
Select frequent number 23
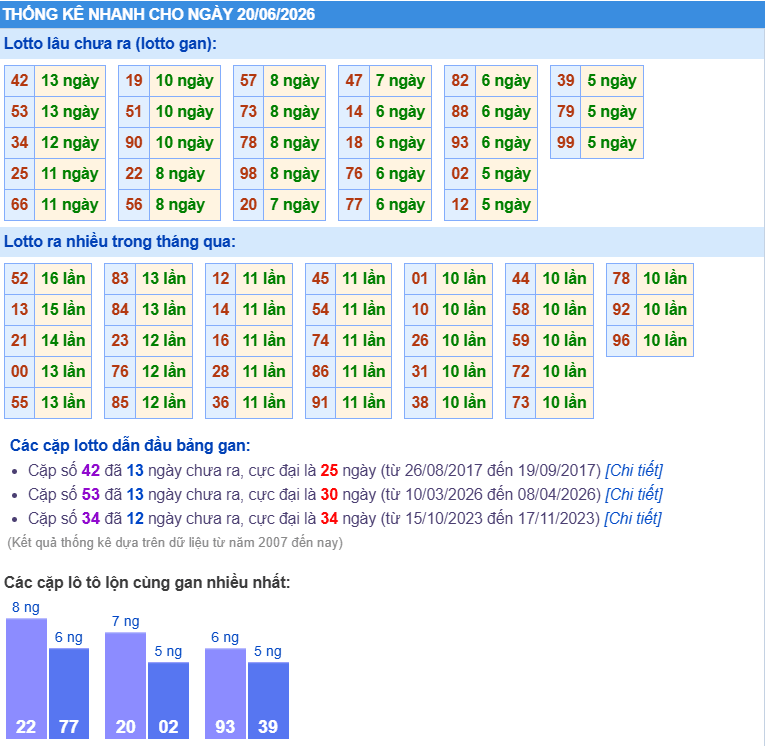click(x=120, y=340)
